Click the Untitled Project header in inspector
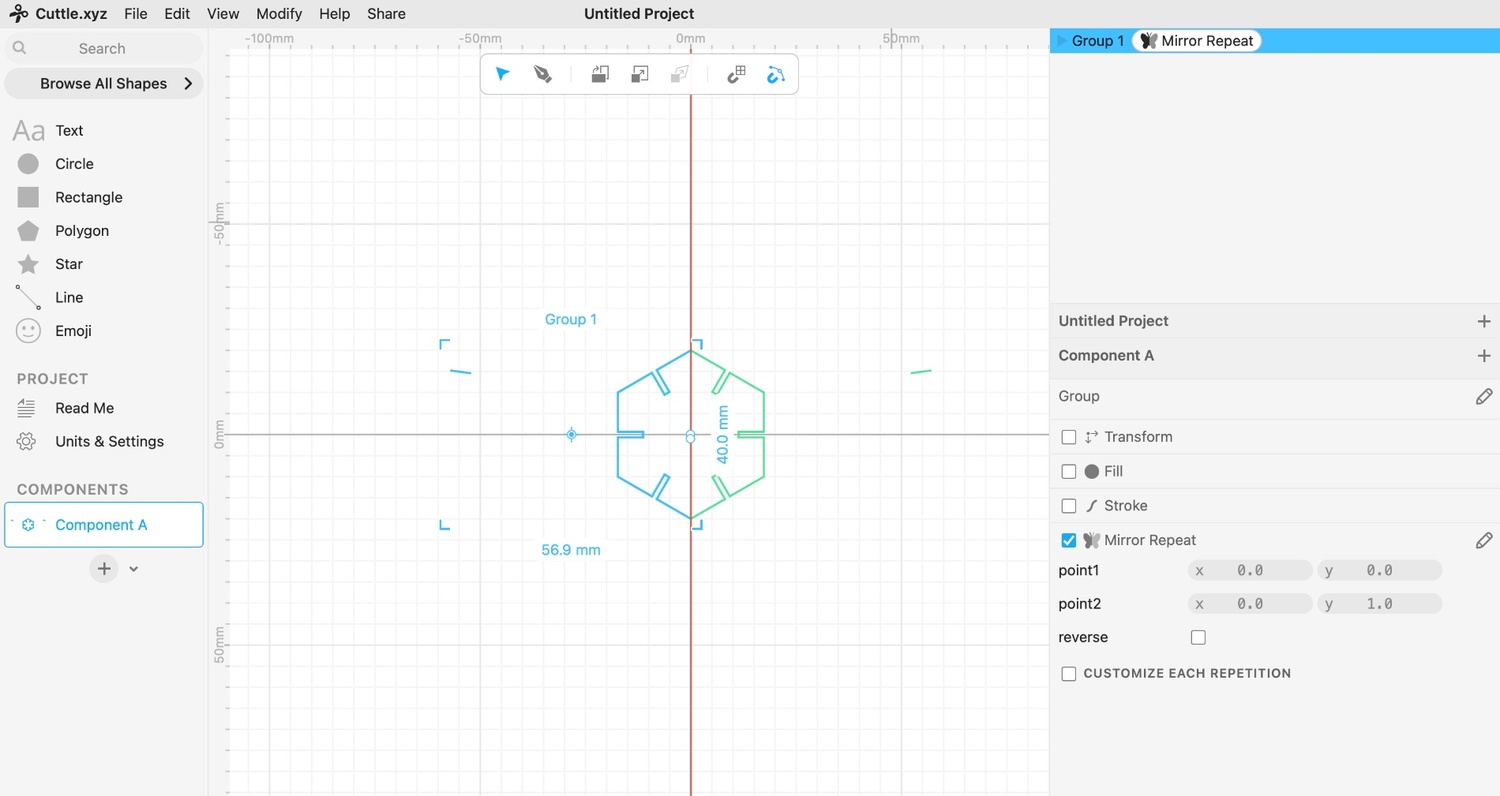 point(1114,321)
